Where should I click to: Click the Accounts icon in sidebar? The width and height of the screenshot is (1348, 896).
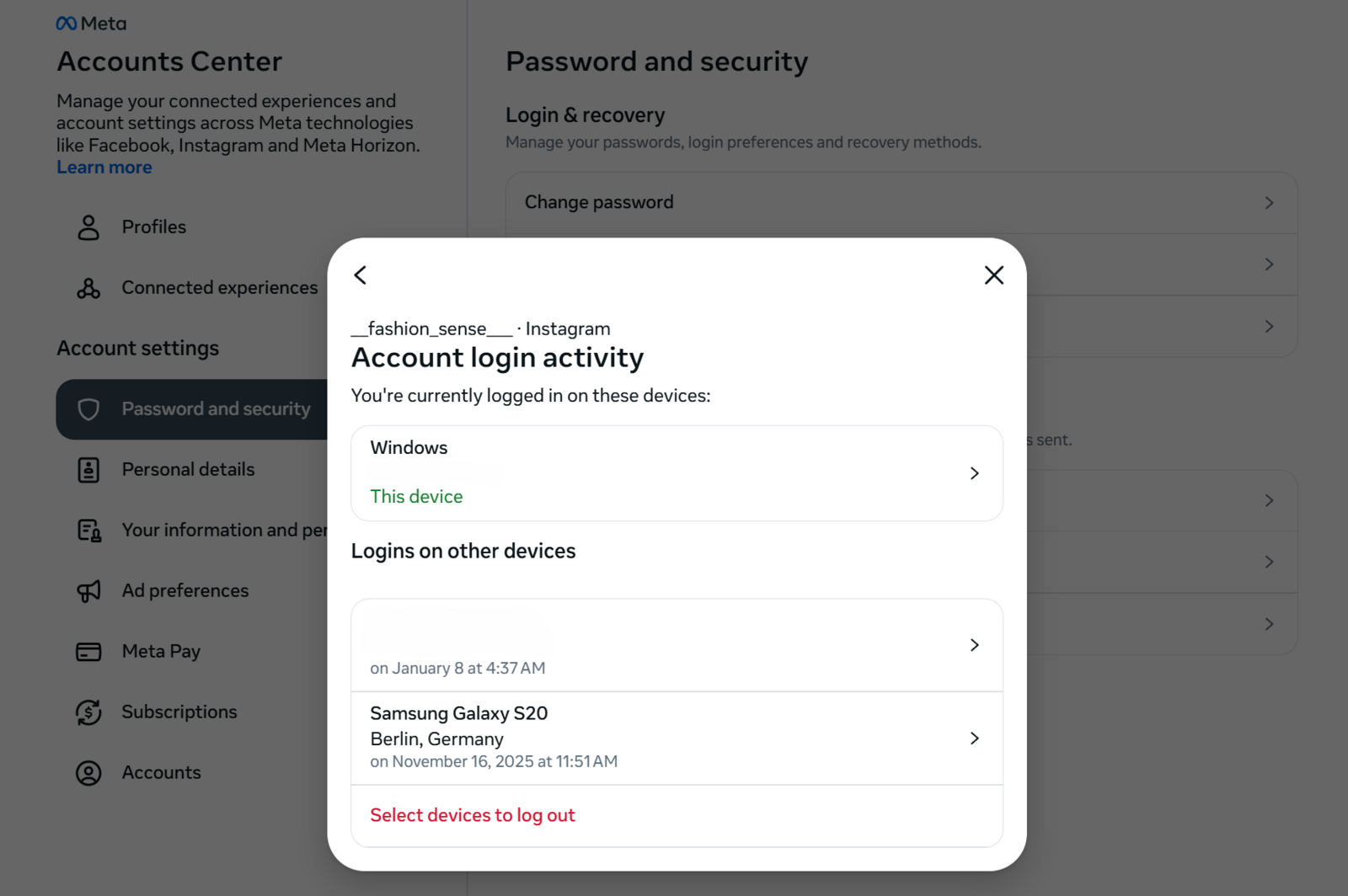88,772
